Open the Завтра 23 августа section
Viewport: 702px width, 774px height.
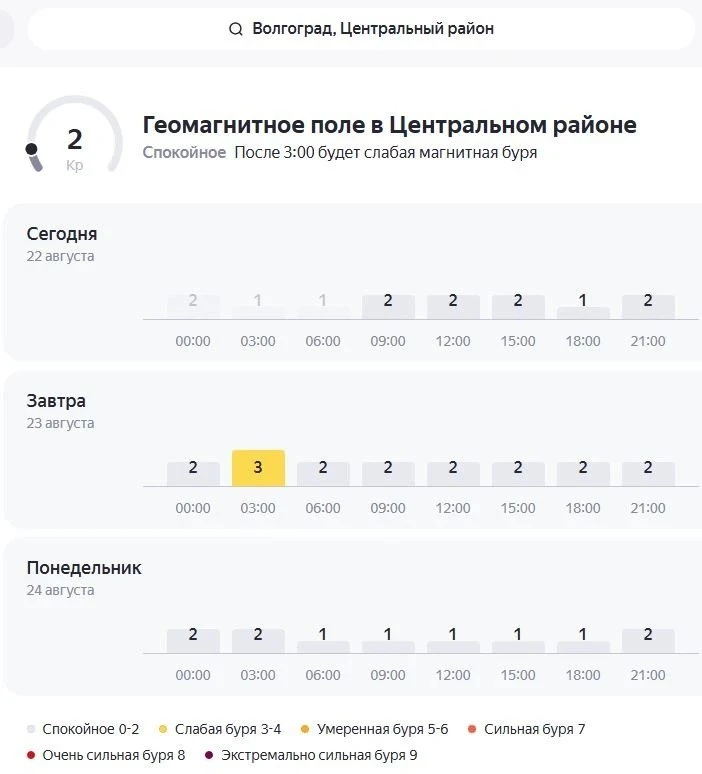(60, 411)
